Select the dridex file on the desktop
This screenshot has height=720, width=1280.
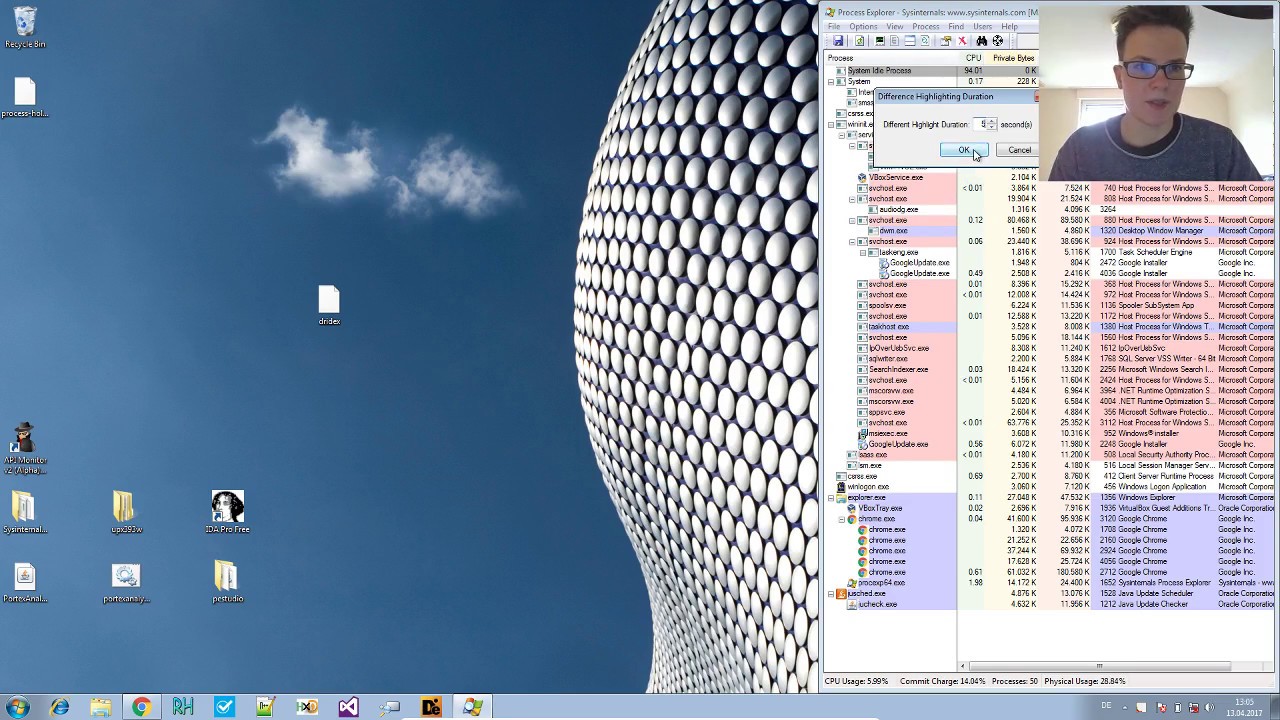[329, 305]
